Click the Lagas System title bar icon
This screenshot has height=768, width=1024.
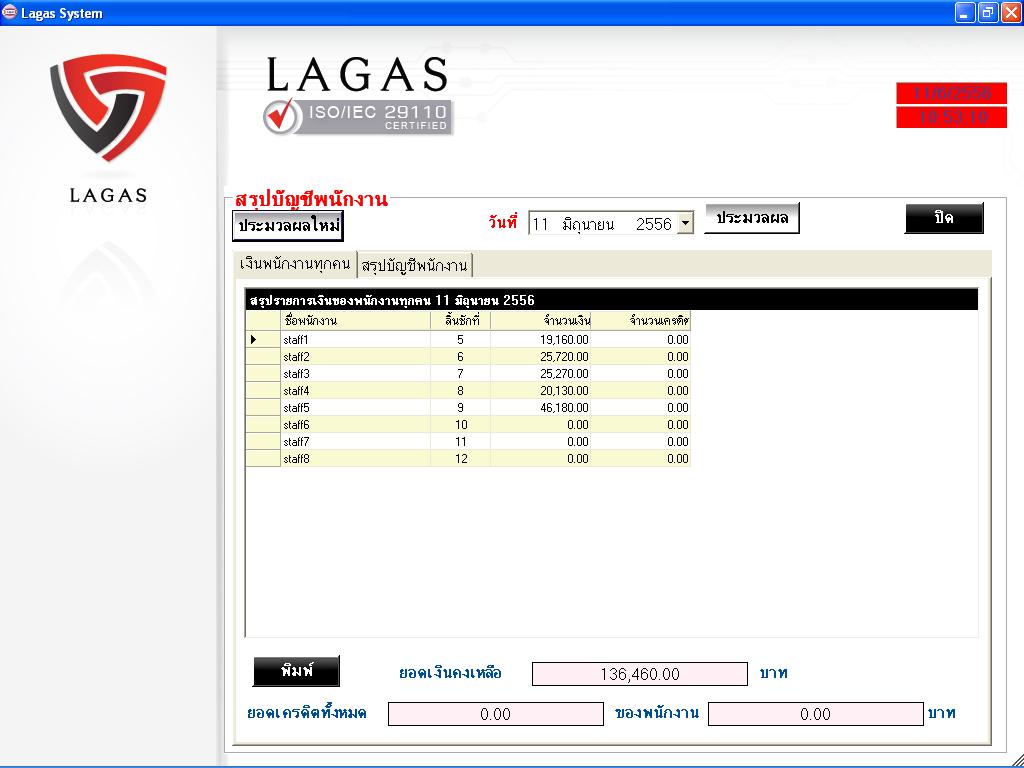10,13
